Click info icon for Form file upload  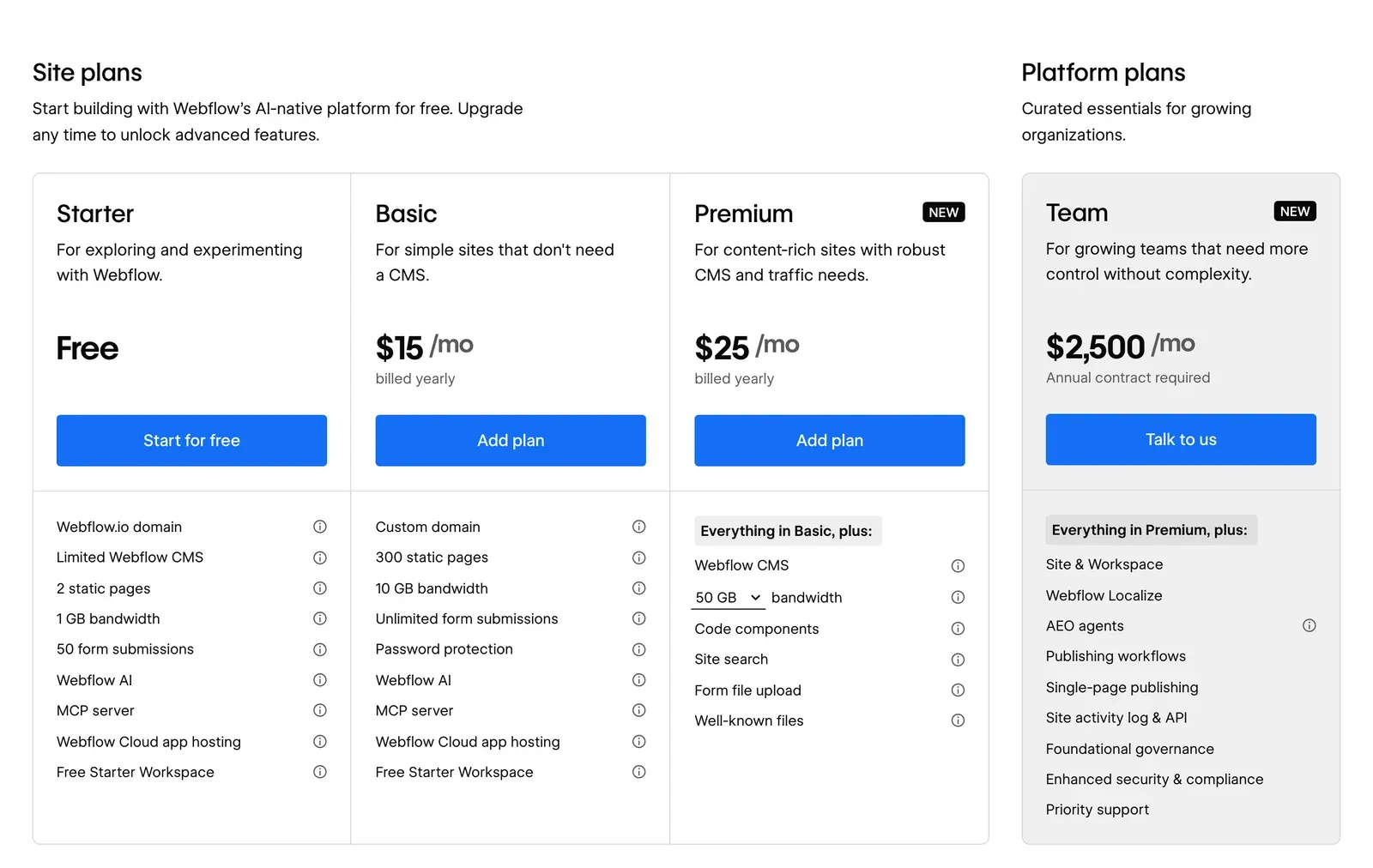[959, 690]
